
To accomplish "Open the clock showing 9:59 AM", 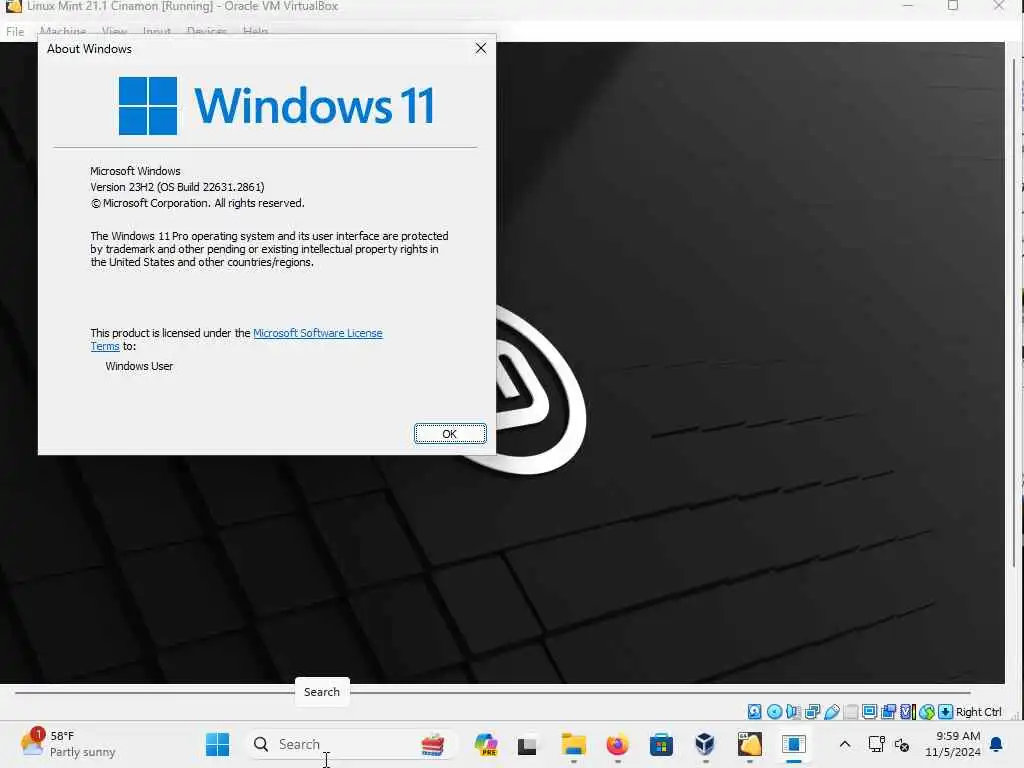I will tap(952, 744).
